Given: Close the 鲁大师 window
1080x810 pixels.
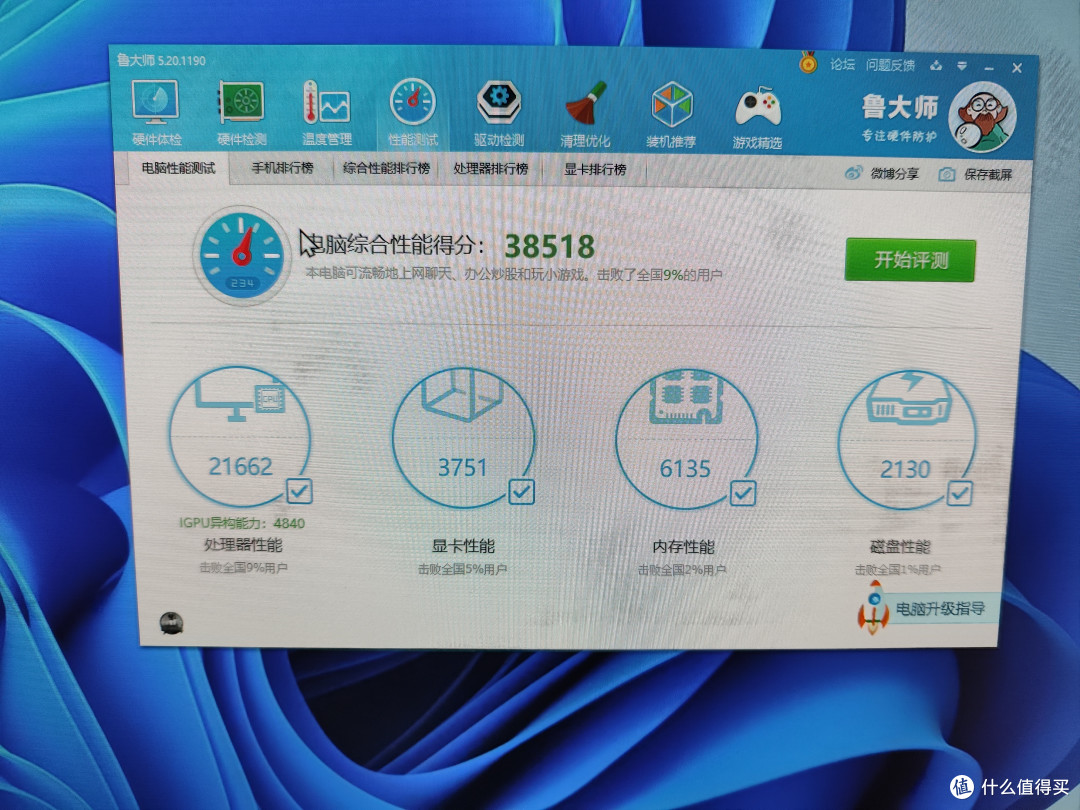Looking at the screenshot, I should tap(1017, 68).
